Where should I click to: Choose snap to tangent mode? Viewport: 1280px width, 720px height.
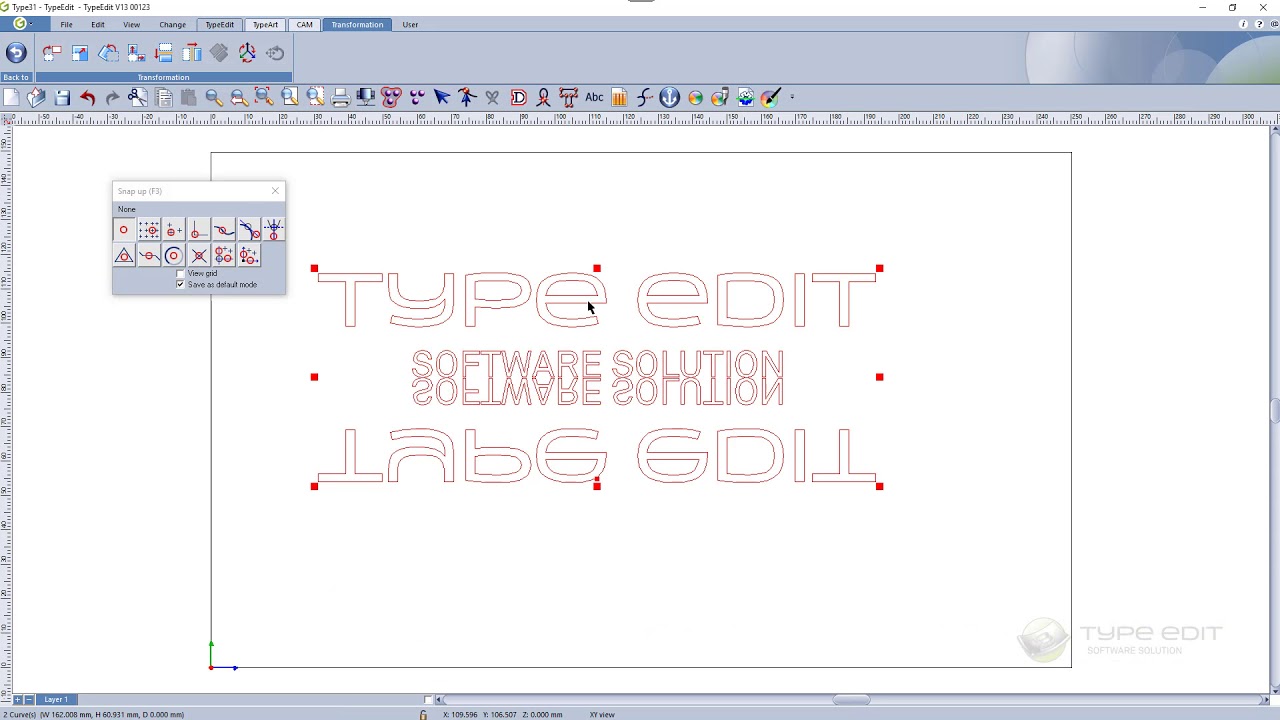pos(248,231)
